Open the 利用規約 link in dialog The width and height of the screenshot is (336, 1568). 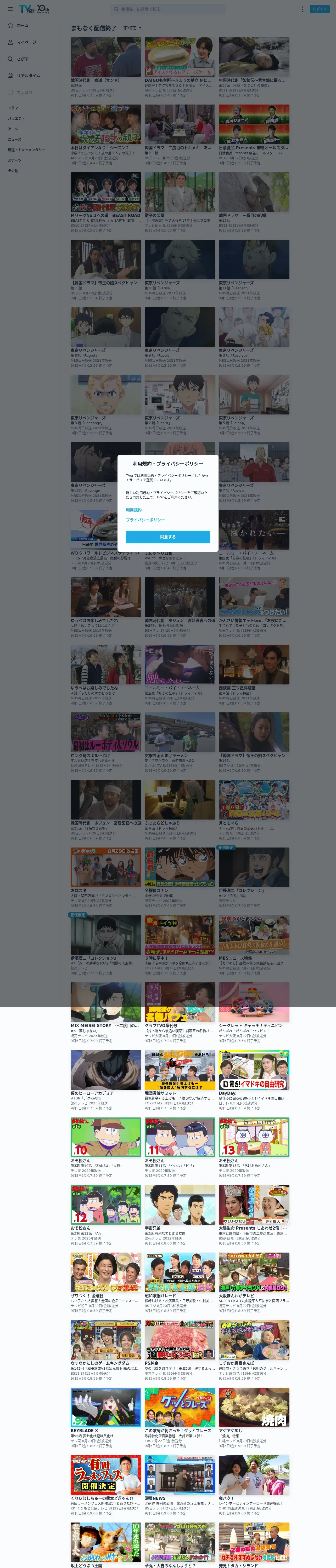point(133,510)
